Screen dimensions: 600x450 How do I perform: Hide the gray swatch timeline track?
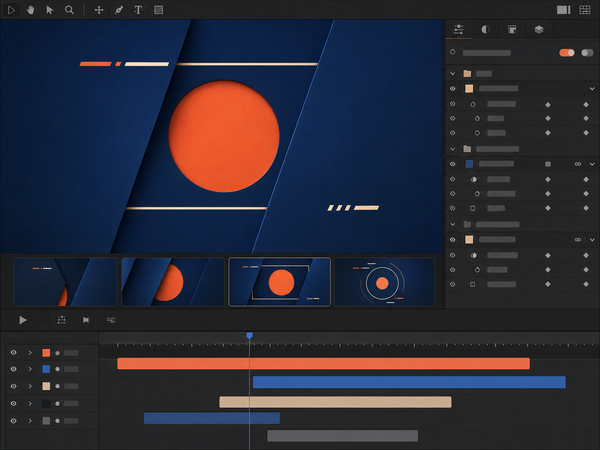(13, 421)
